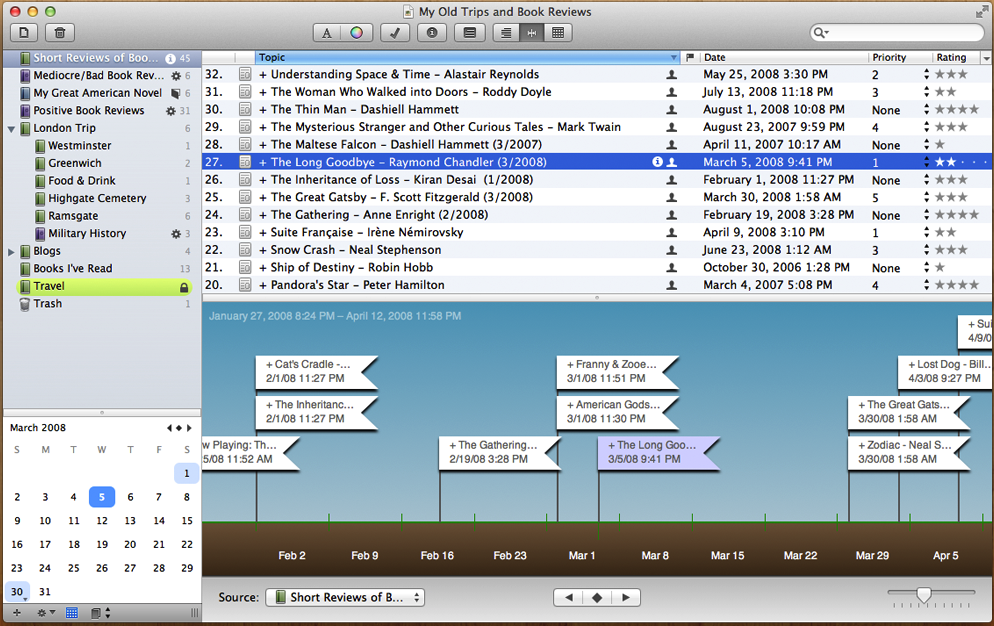Select the Highgate Cemetery journal
The image size is (994, 626).
click(97, 198)
